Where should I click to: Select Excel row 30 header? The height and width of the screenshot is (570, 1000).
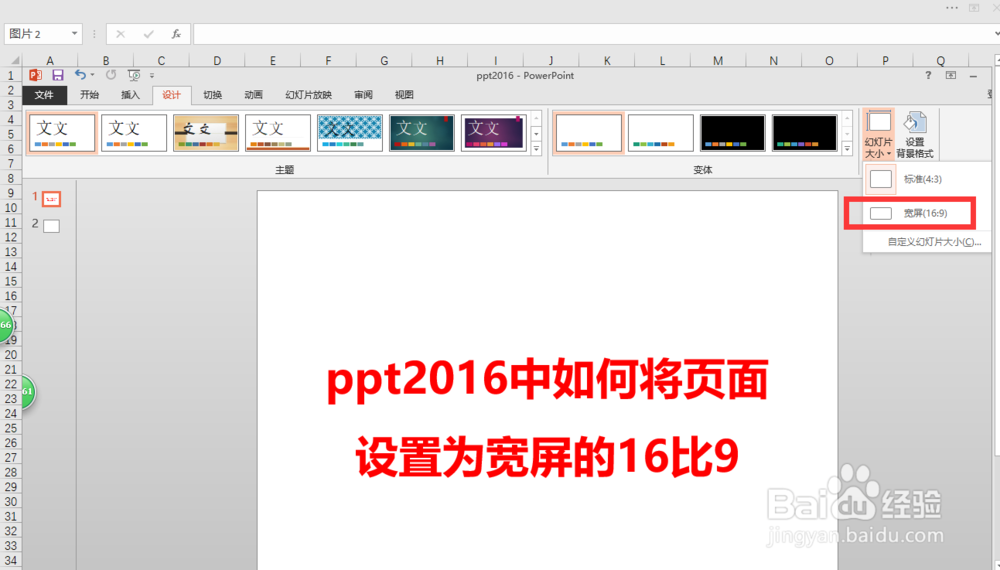(x=11, y=501)
